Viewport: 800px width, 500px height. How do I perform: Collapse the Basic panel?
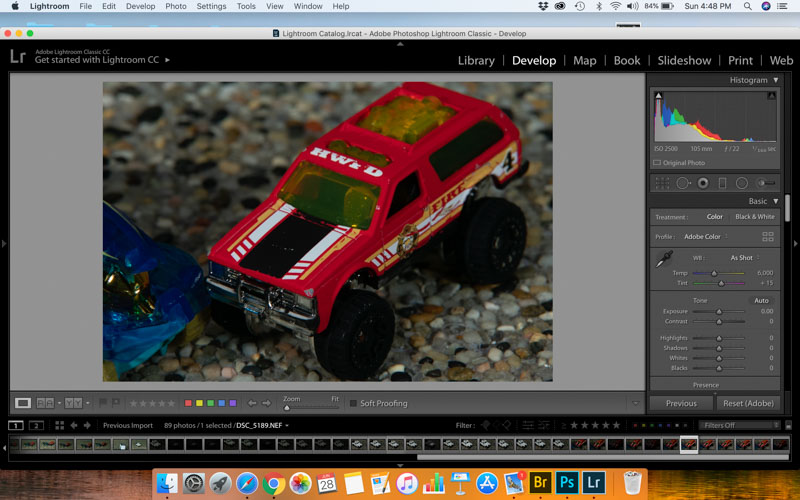[776, 201]
